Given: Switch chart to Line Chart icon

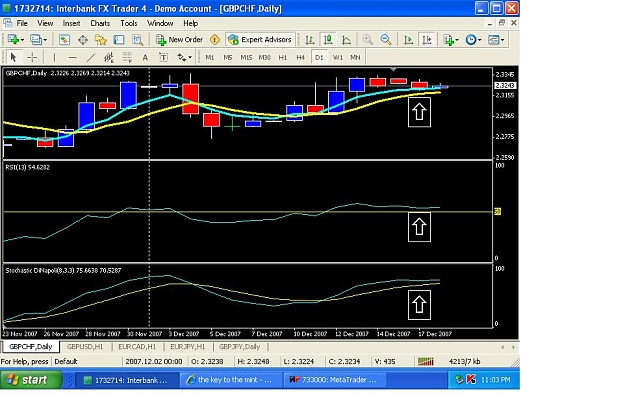Looking at the screenshot, I should click(x=346, y=39).
